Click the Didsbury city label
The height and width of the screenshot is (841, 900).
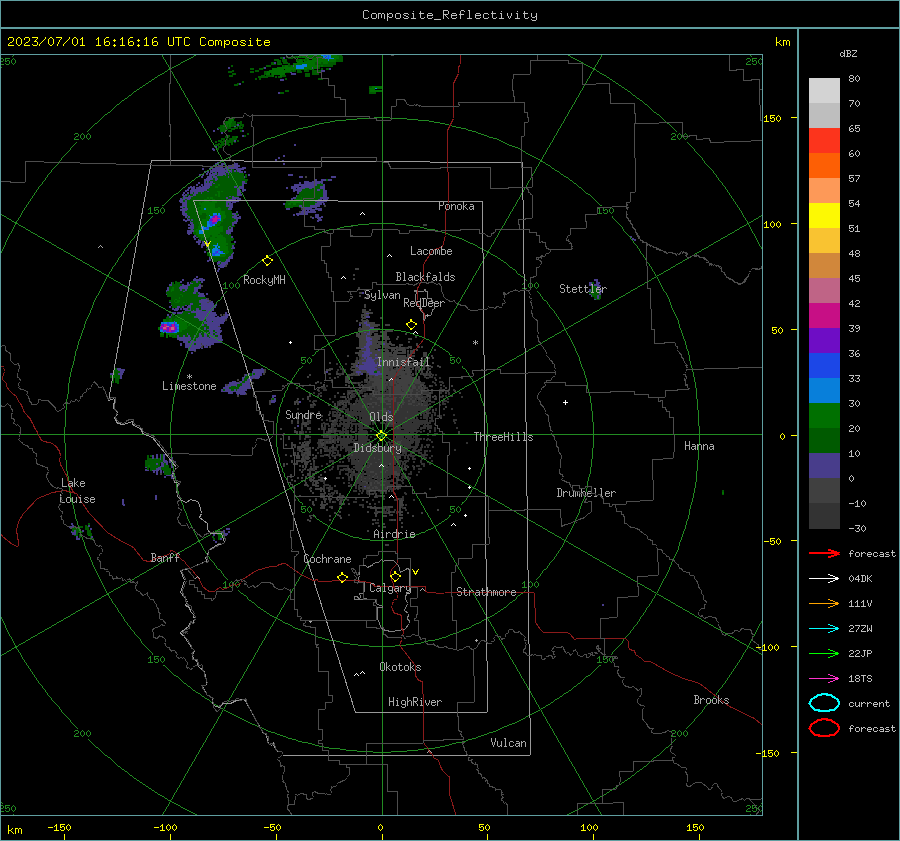pyautogui.click(x=377, y=448)
